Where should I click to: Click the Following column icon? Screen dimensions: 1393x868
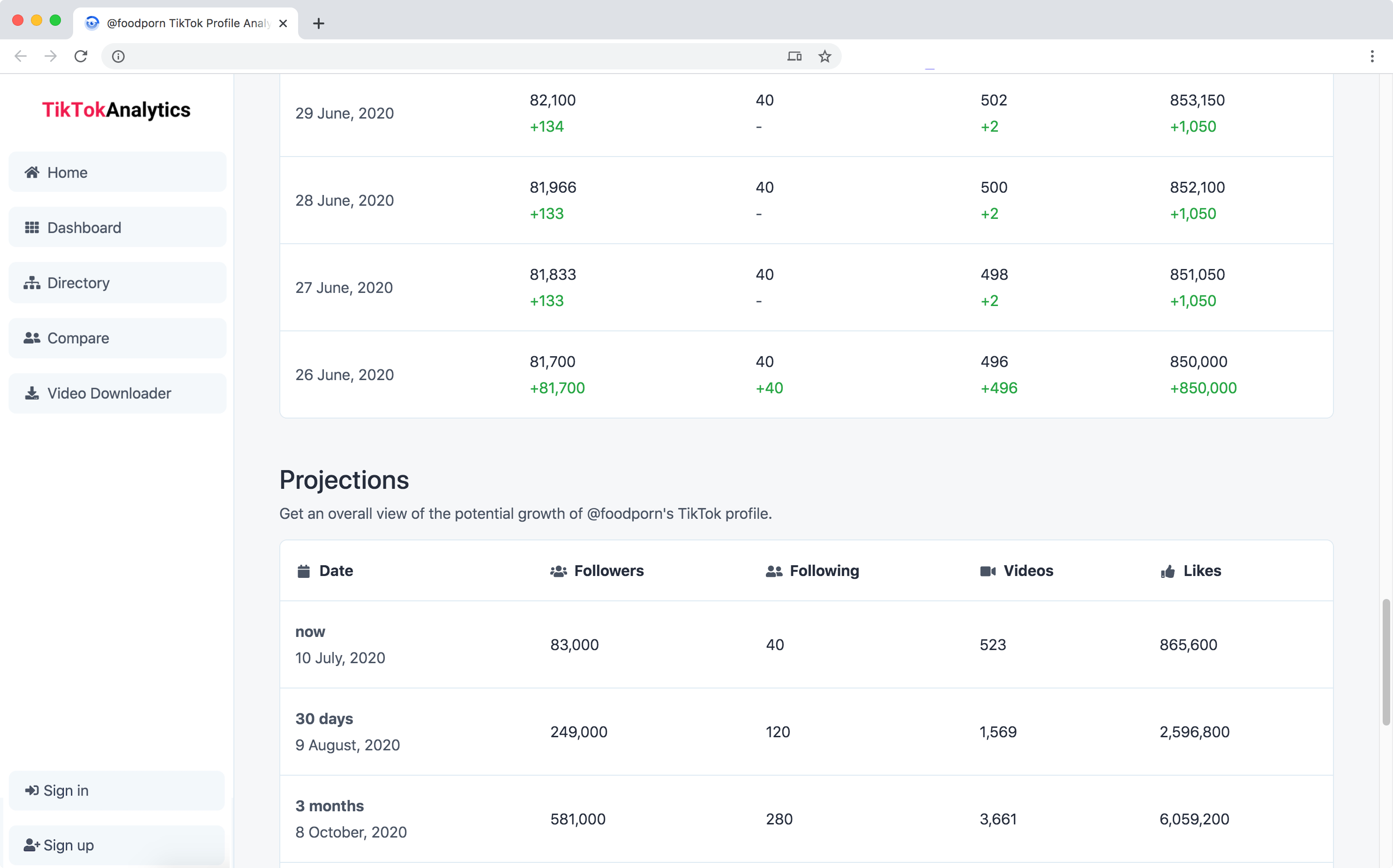(774, 571)
